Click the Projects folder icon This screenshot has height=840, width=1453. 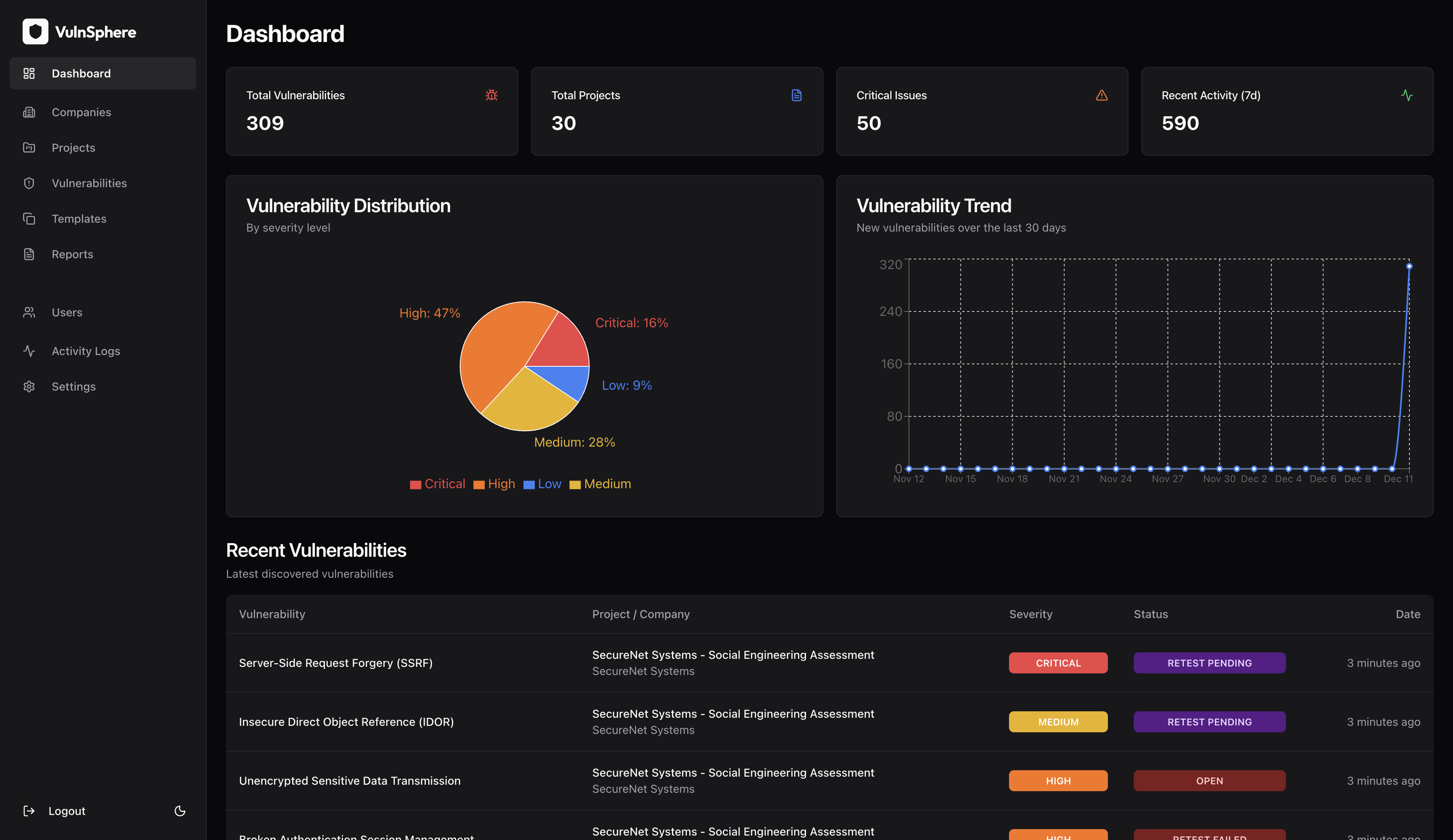point(29,148)
